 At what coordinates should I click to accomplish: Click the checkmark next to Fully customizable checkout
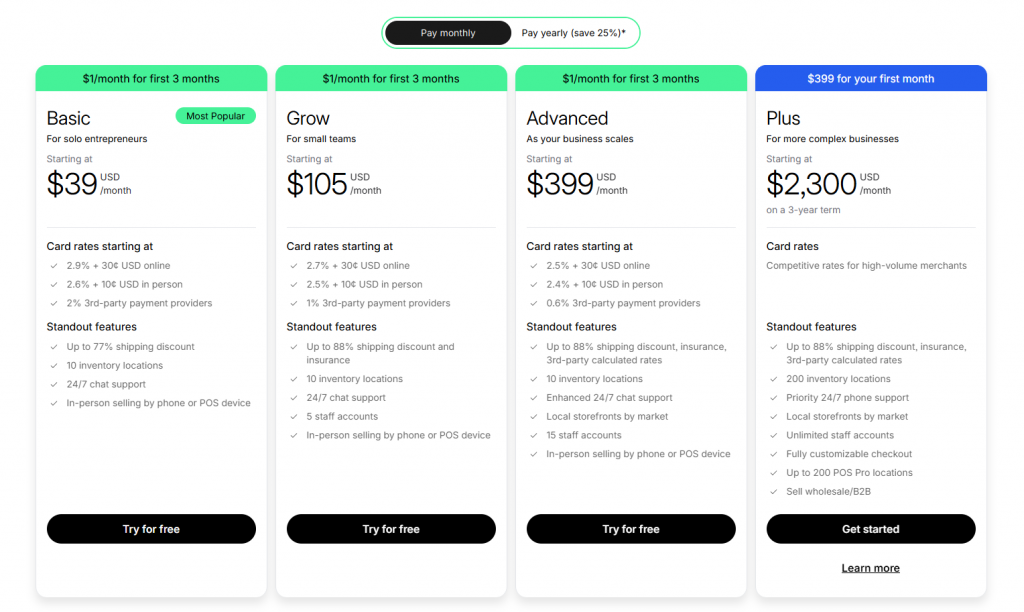click(771, 454)
